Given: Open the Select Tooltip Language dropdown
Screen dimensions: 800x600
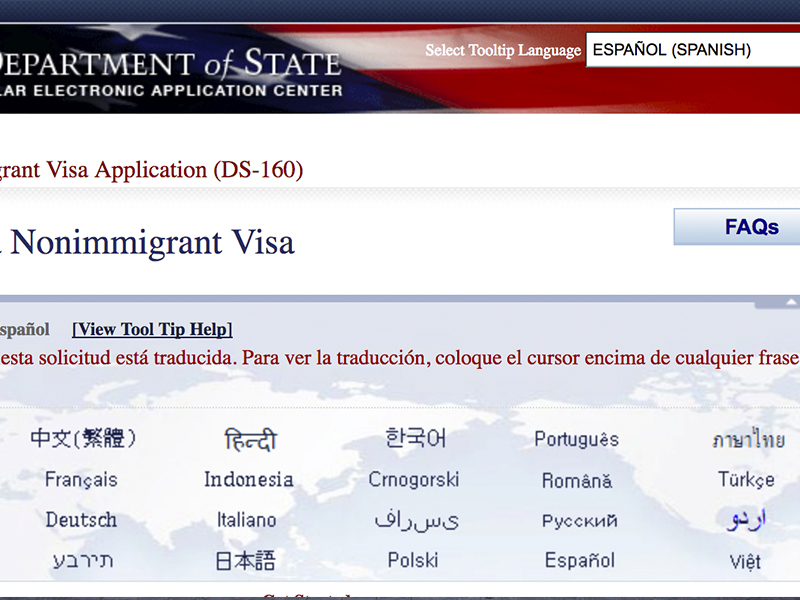Looking at the screenshot, I should [x=692, y=49].
